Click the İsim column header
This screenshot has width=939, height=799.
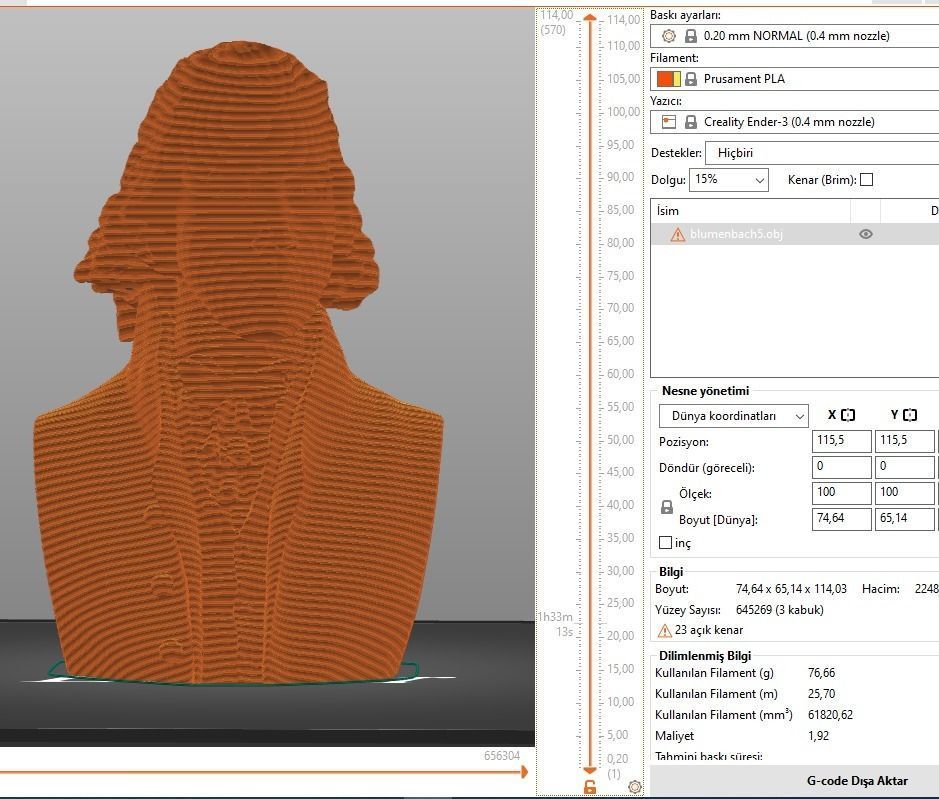(751, 211)
